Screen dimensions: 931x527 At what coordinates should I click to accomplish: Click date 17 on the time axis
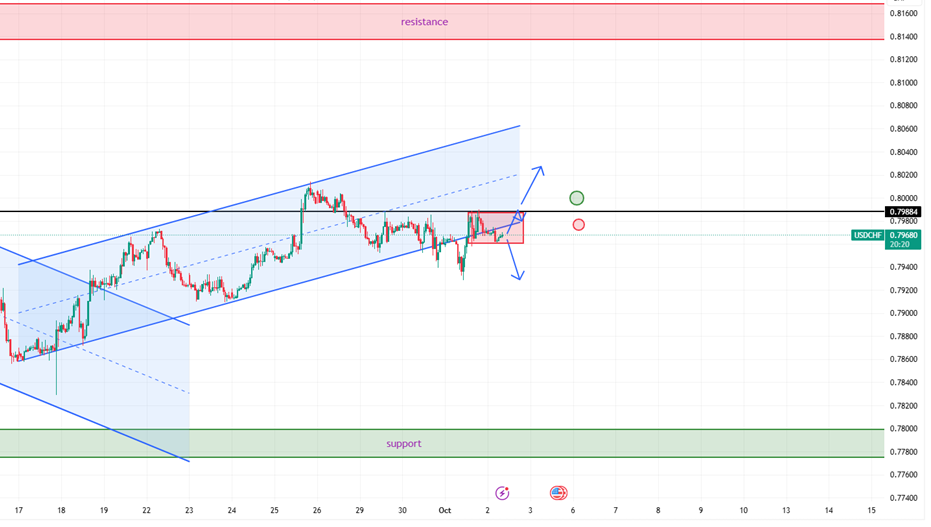[x=18, y=510]
